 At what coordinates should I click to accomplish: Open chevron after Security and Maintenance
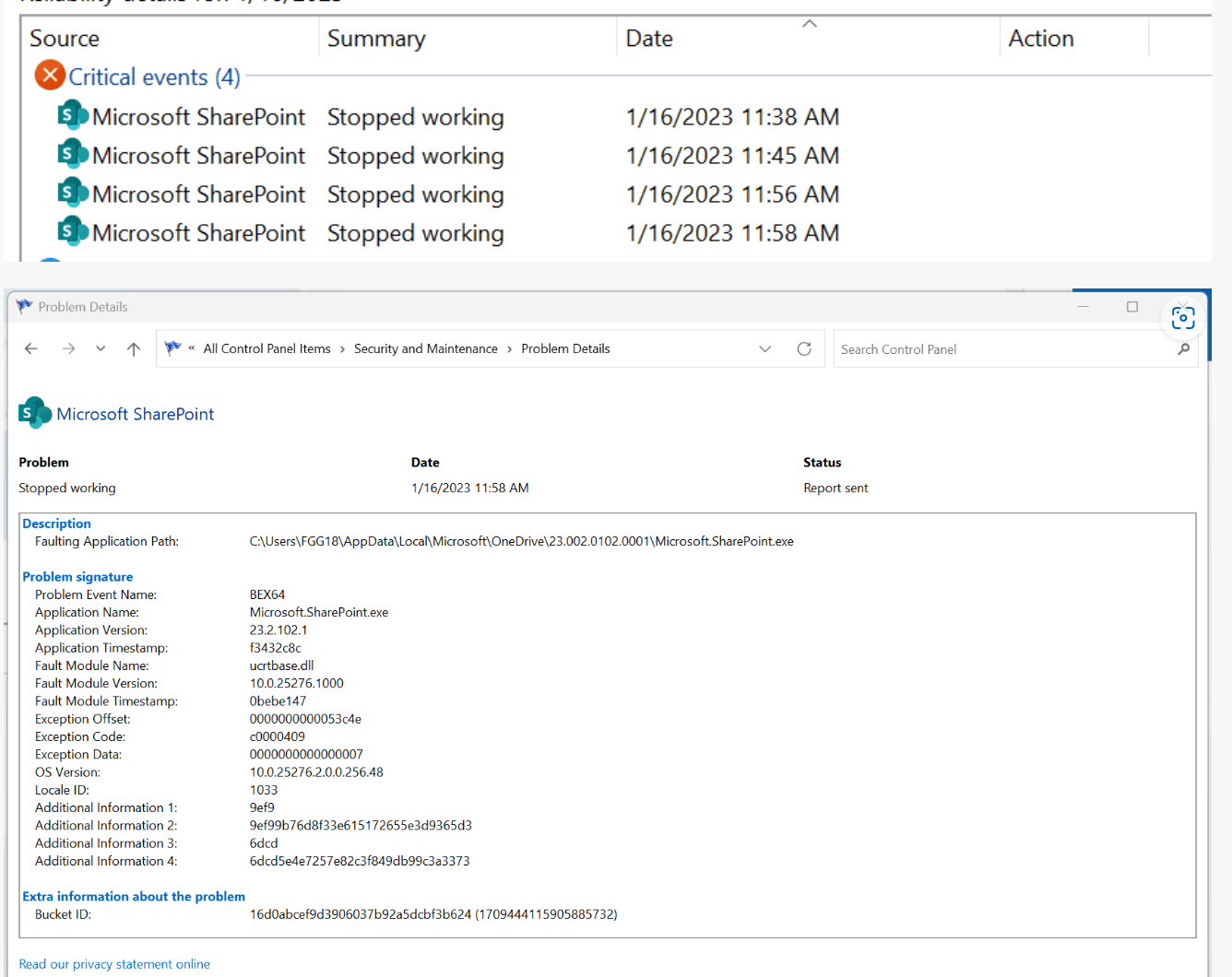tap(509, 348)
